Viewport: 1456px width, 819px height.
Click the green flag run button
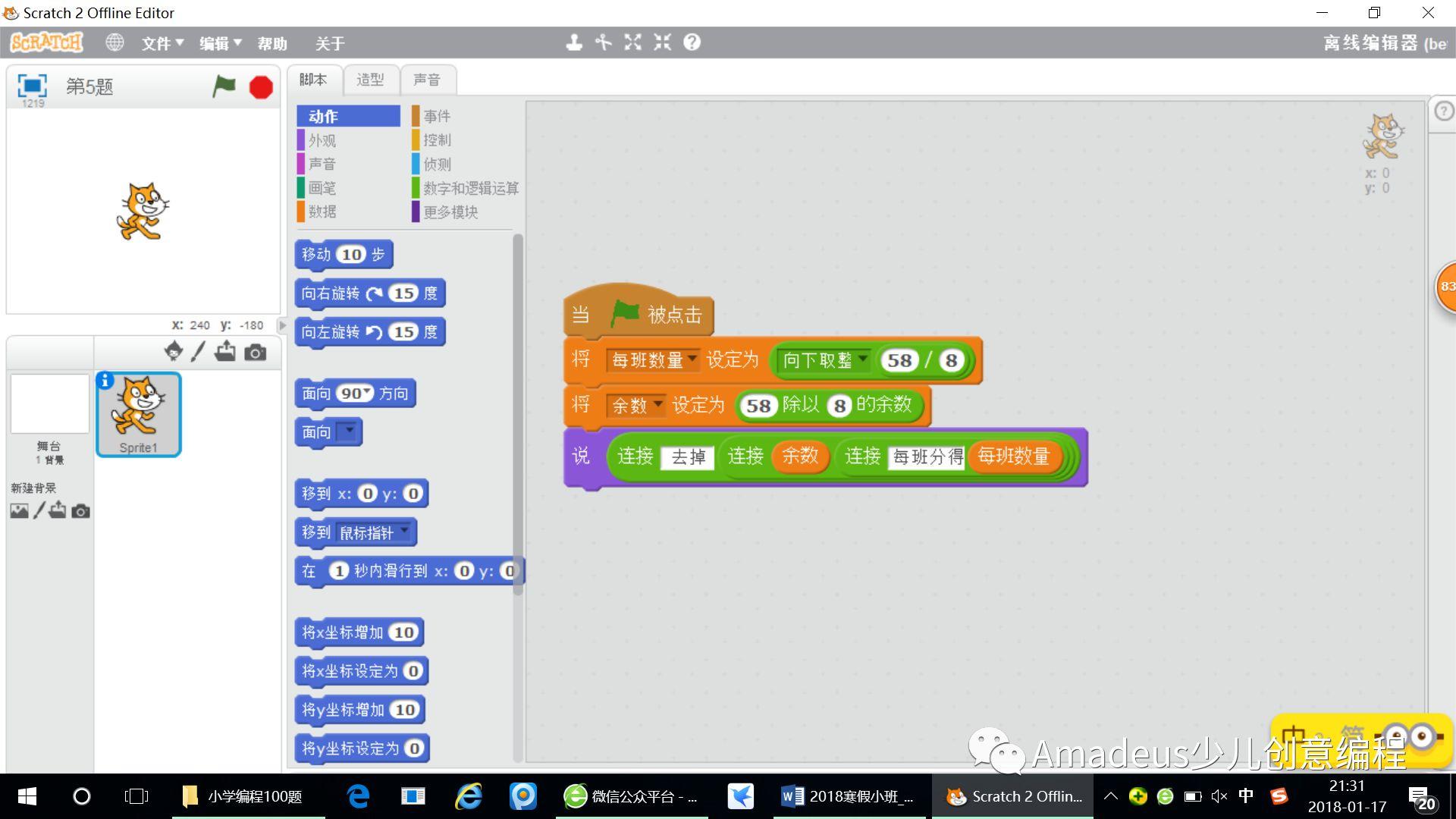pos(223,87)
